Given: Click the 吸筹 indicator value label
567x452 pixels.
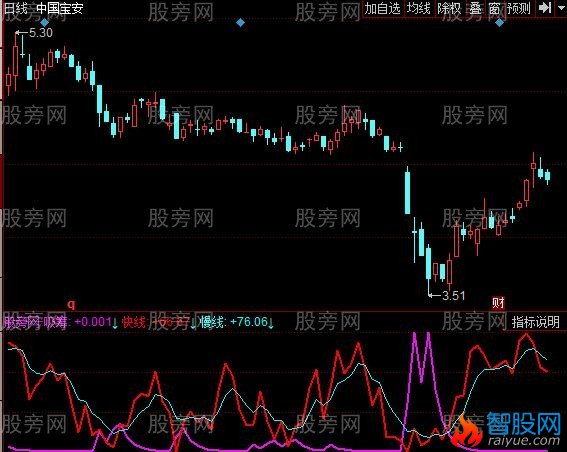Looking at the screenshot, I should click(x=57, y=322).
